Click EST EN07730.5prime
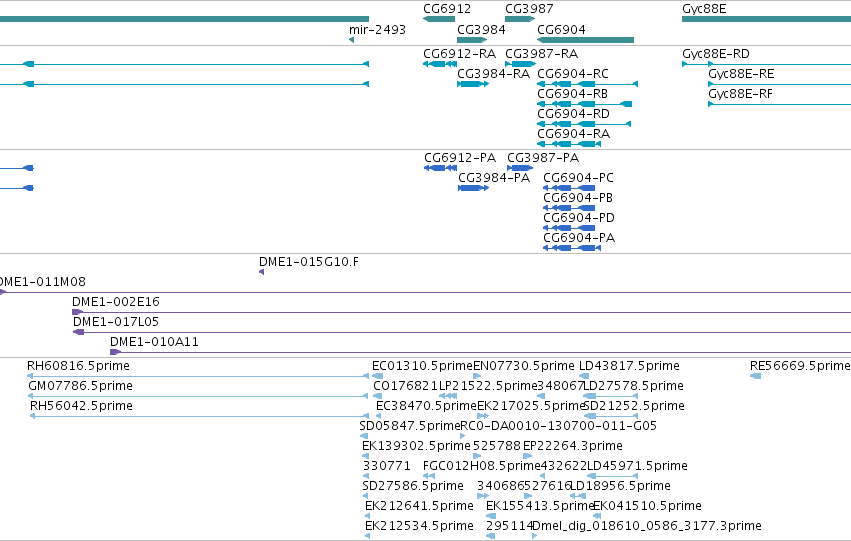Image resolution: width=851 pixels, height=541 pixels. (477, 376)
